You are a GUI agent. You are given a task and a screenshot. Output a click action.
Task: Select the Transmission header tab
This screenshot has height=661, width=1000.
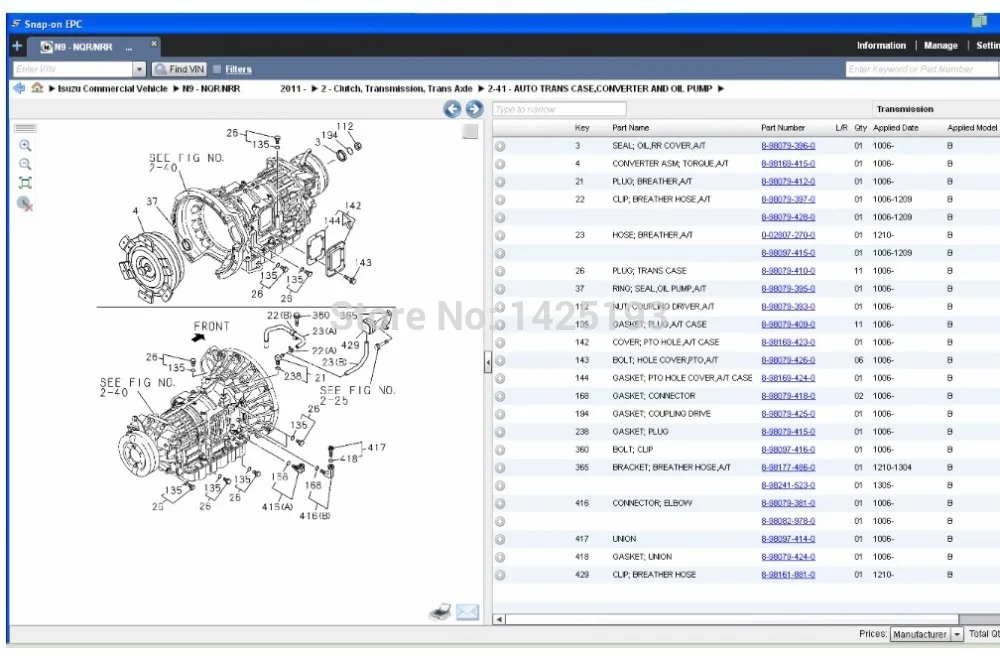tap(904, 109)
